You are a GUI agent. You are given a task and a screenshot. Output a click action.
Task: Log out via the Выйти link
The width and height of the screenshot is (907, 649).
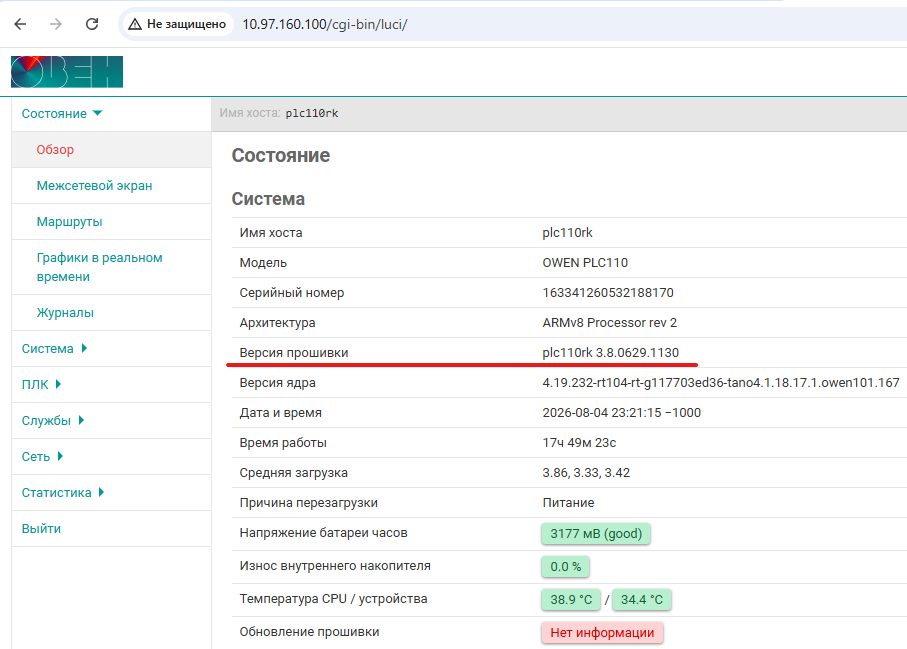[41, 529]
